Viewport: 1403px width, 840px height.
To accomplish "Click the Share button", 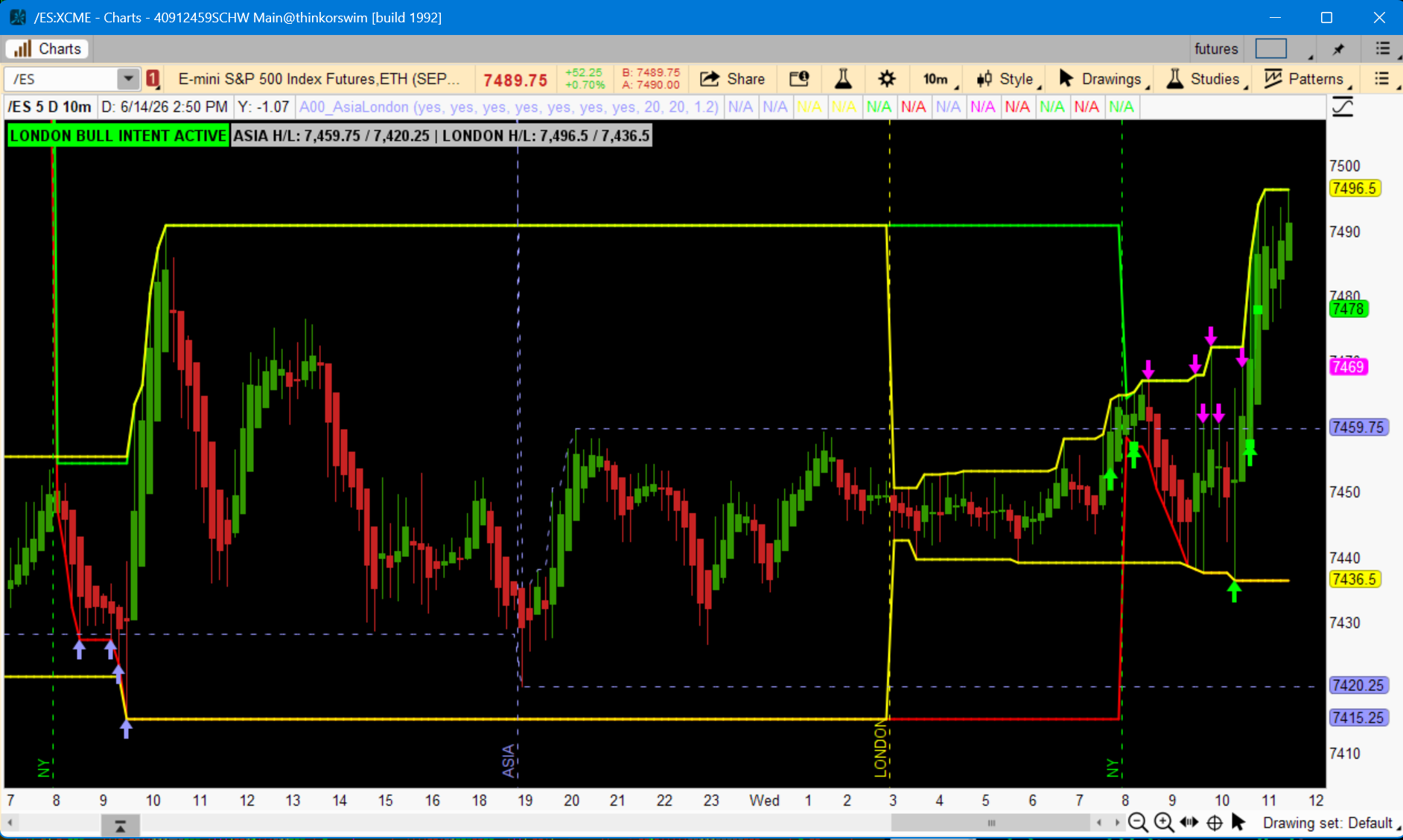I will 733,79.
